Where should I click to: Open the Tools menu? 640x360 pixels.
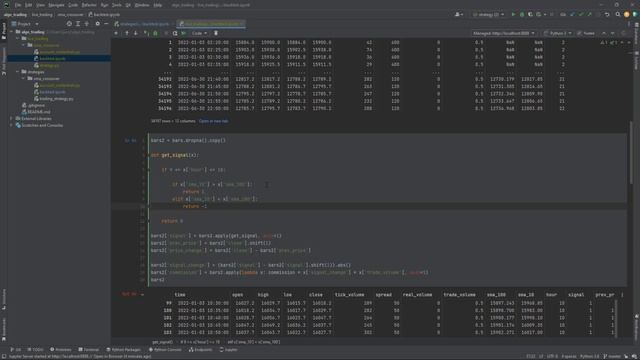click(x=117, y=5)
